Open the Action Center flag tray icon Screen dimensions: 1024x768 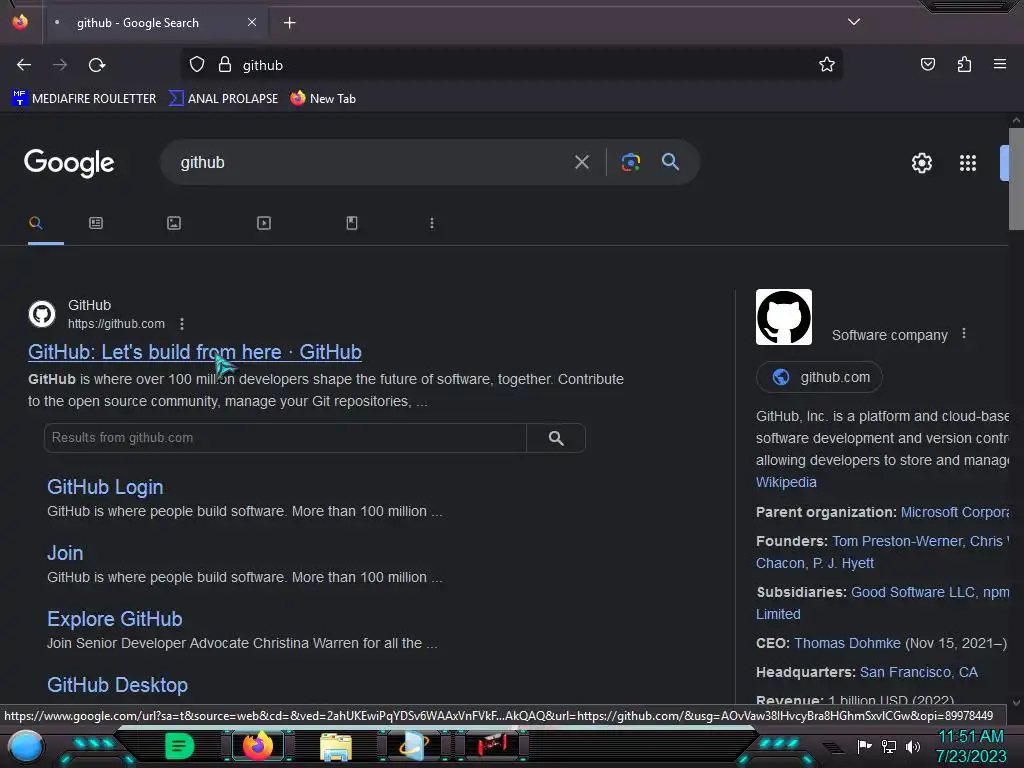click(864, 746)
